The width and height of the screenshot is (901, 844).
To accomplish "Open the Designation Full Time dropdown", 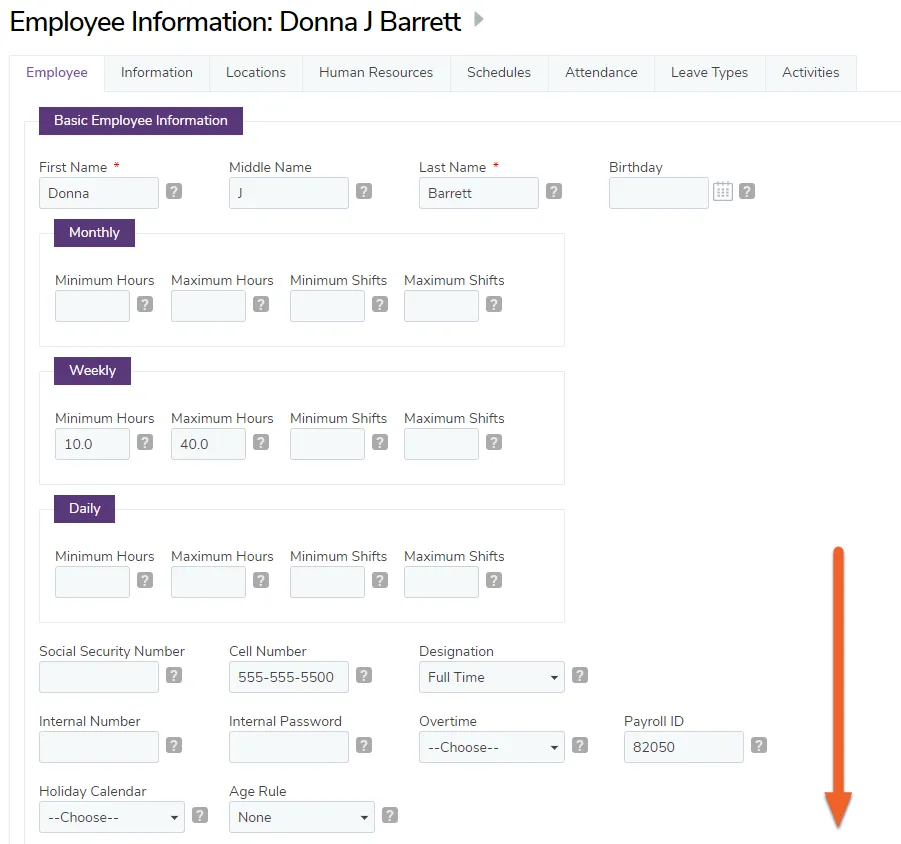I will click(492, 677).
